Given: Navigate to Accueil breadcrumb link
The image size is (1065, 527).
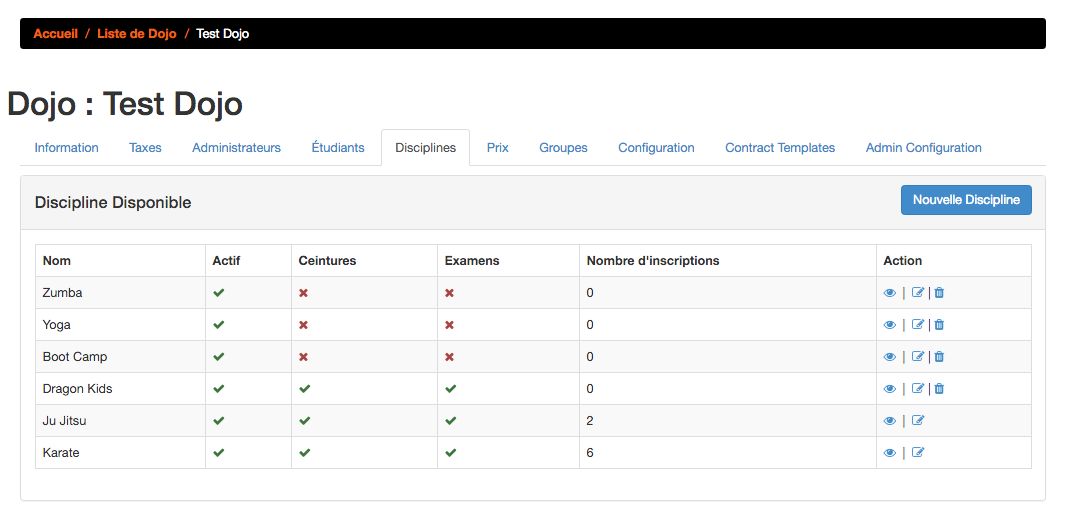Looking at the screenshot, I should pyautogui.click(x=56, y=33).
